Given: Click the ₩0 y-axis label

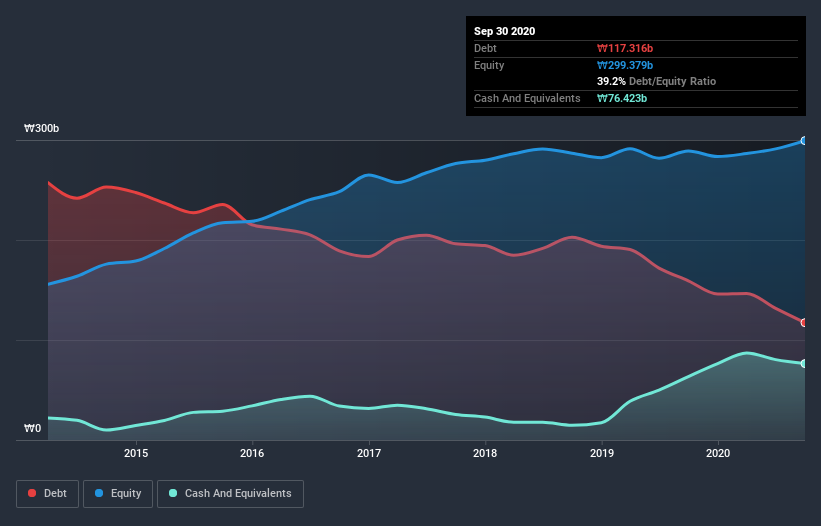Looking at the screenshot, I should [x=32, y=428].
